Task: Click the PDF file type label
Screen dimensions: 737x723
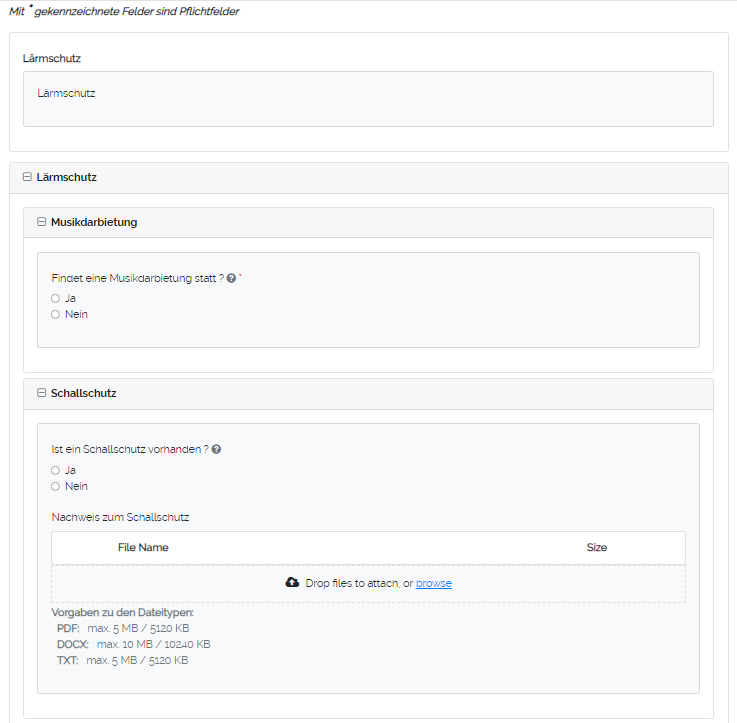Action: click(x=68, y=628)
